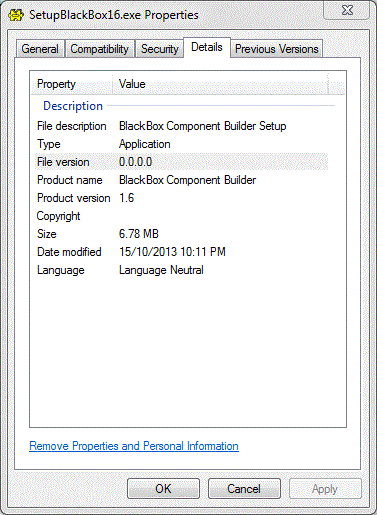This screenshot has width=377, height=515.
Task: Open the Security tab
Action: 159,49
